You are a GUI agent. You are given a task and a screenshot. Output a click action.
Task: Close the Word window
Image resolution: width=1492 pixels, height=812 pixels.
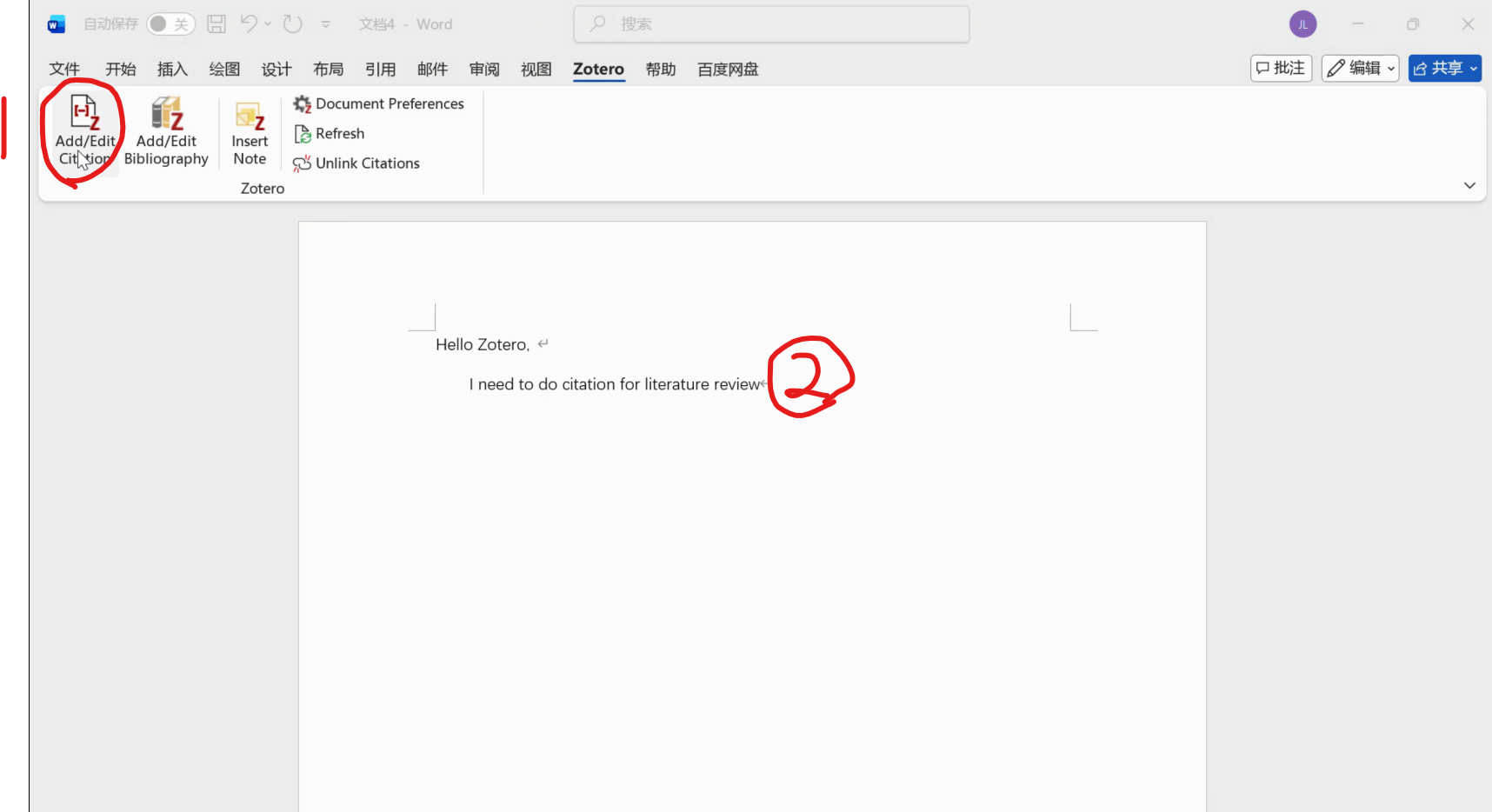click(x=1468, y=24)
